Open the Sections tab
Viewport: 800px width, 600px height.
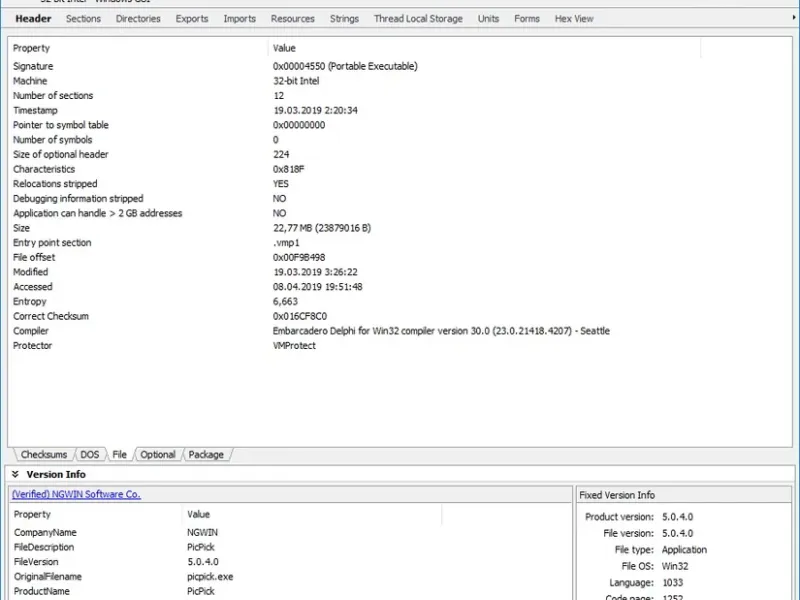tap(83, 19)
